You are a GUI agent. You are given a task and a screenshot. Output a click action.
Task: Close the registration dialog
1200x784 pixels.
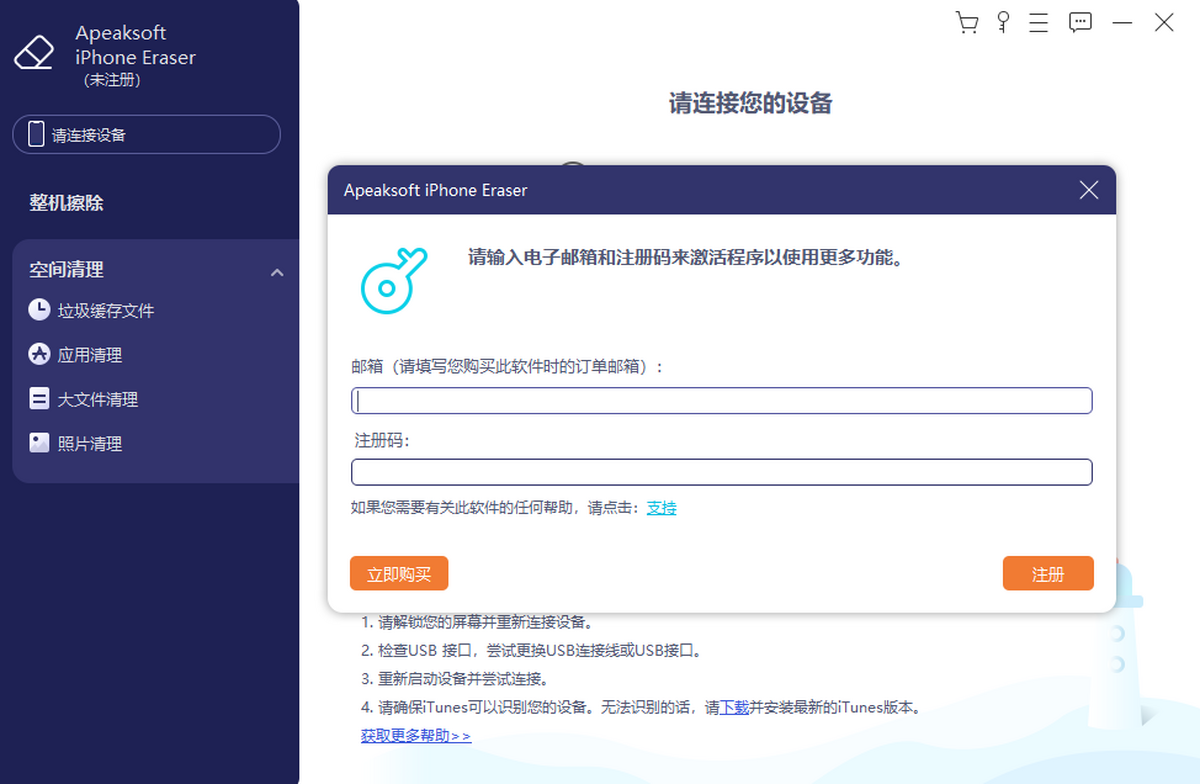pyautogui.click(x=1089, y=190)
